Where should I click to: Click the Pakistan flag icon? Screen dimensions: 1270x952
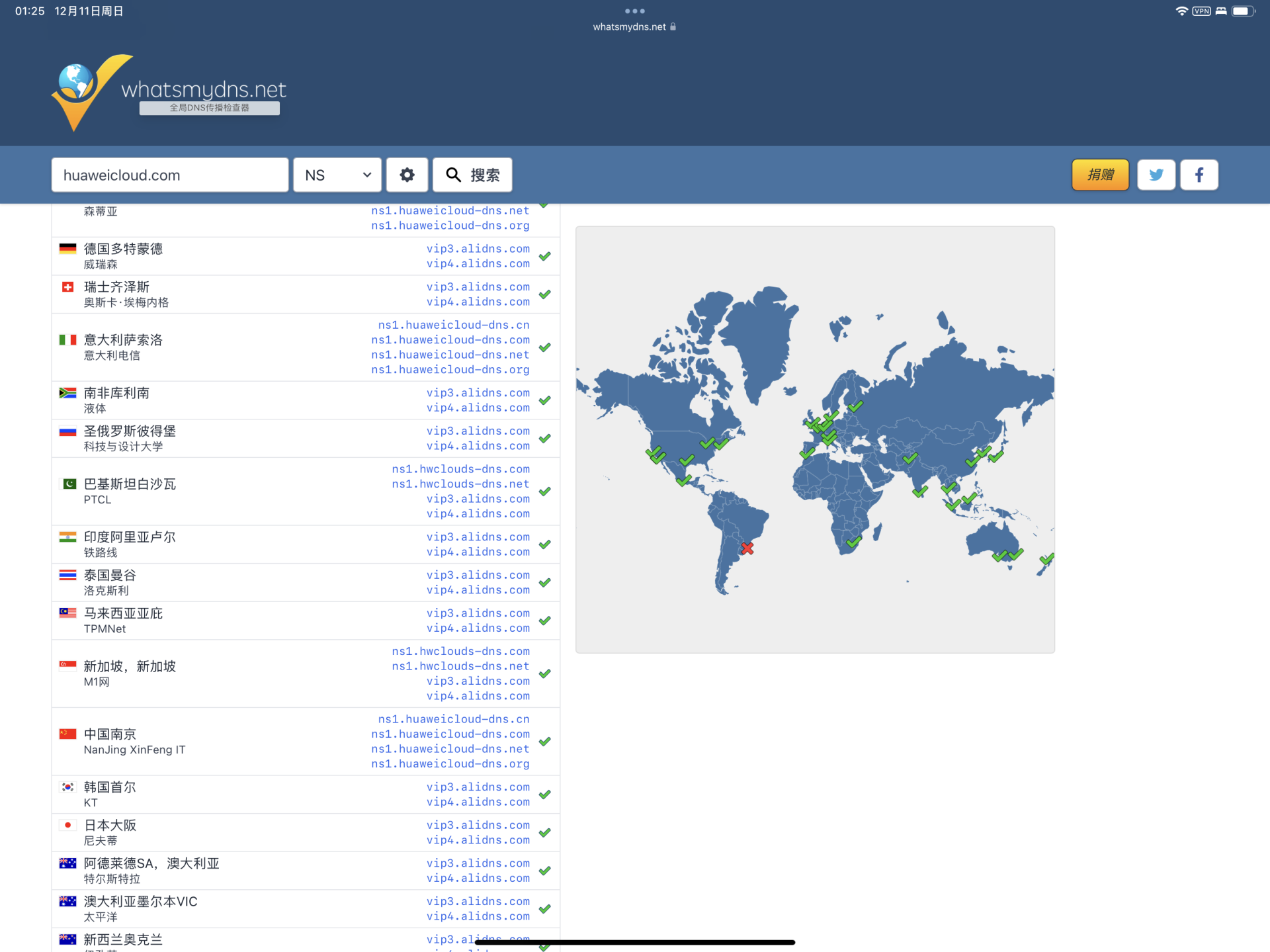click(67, 484)
